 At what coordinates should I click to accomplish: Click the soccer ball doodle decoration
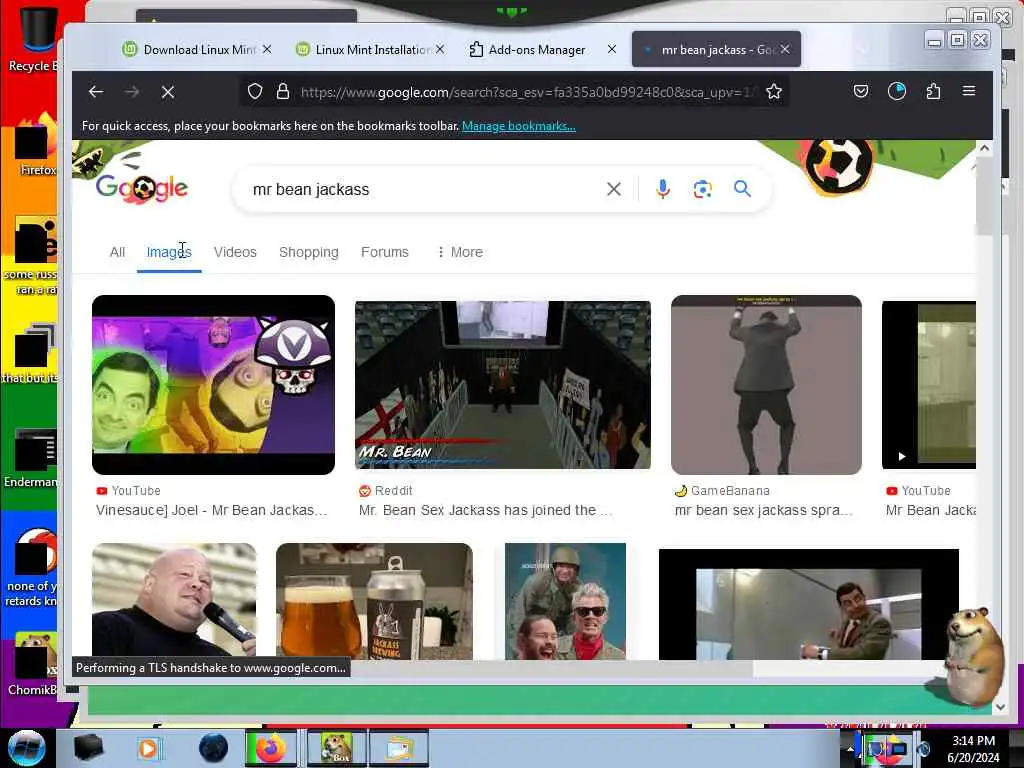pos(838,165)
